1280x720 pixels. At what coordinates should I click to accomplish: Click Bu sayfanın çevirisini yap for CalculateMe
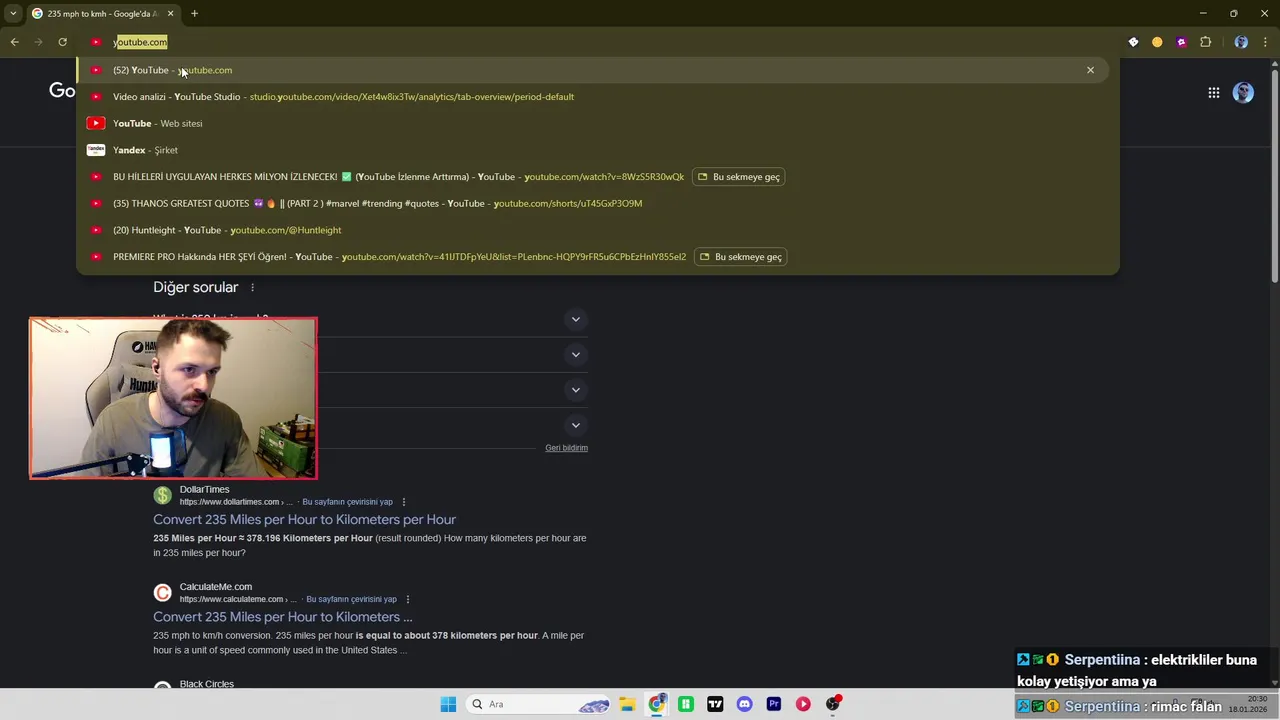pos(351,599)
